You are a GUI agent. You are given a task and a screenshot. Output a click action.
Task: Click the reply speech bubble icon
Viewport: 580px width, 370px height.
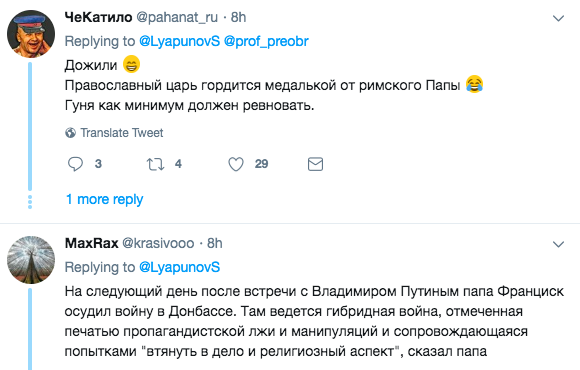coord(75,164)
